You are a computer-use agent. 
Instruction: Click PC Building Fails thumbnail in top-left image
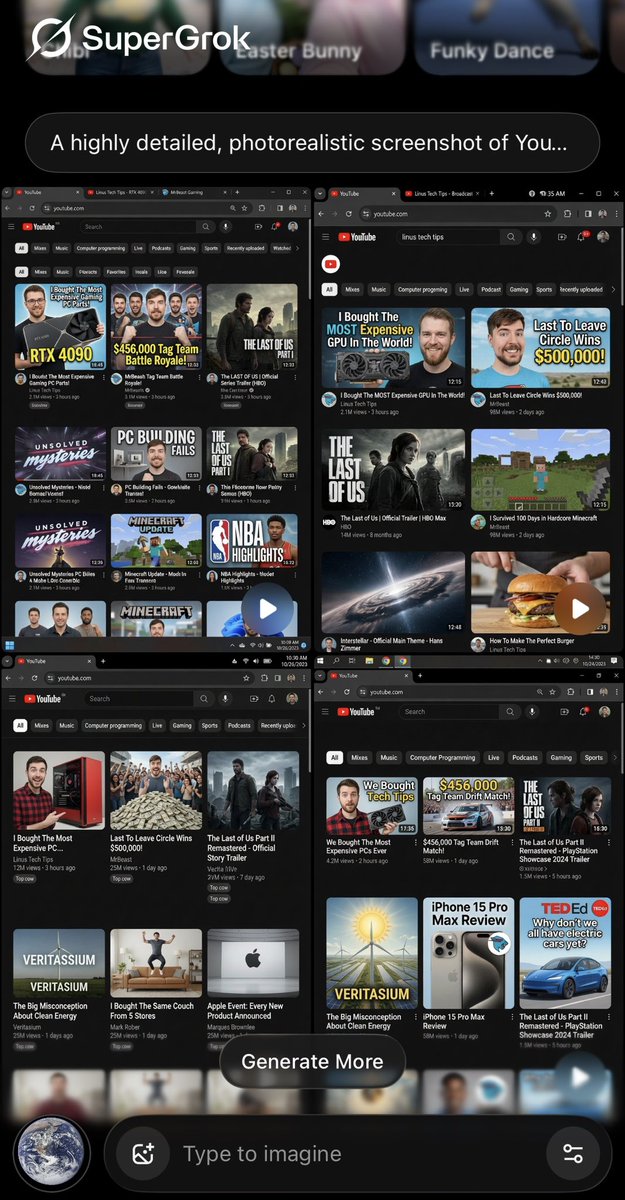click(x=156, y=453)
